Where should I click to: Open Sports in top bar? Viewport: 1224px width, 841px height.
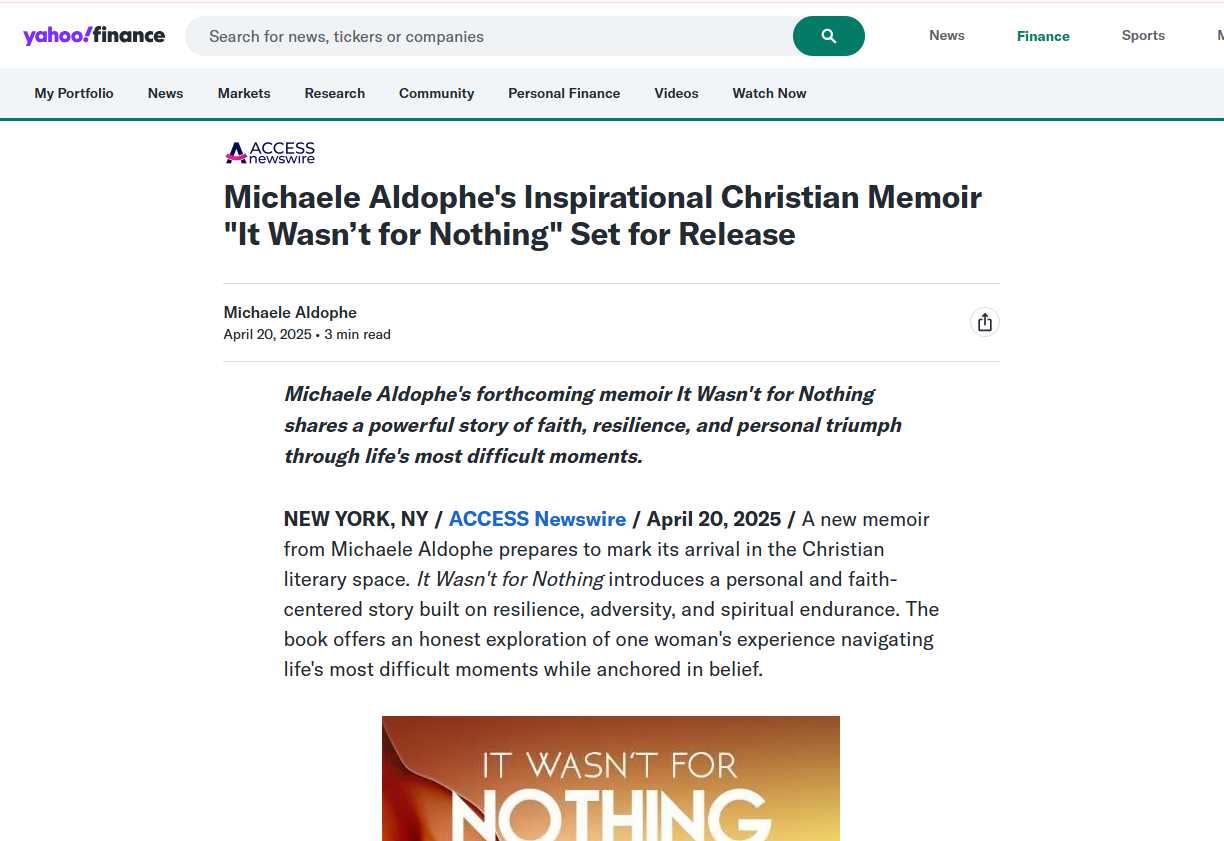(x=1142, y=35)
